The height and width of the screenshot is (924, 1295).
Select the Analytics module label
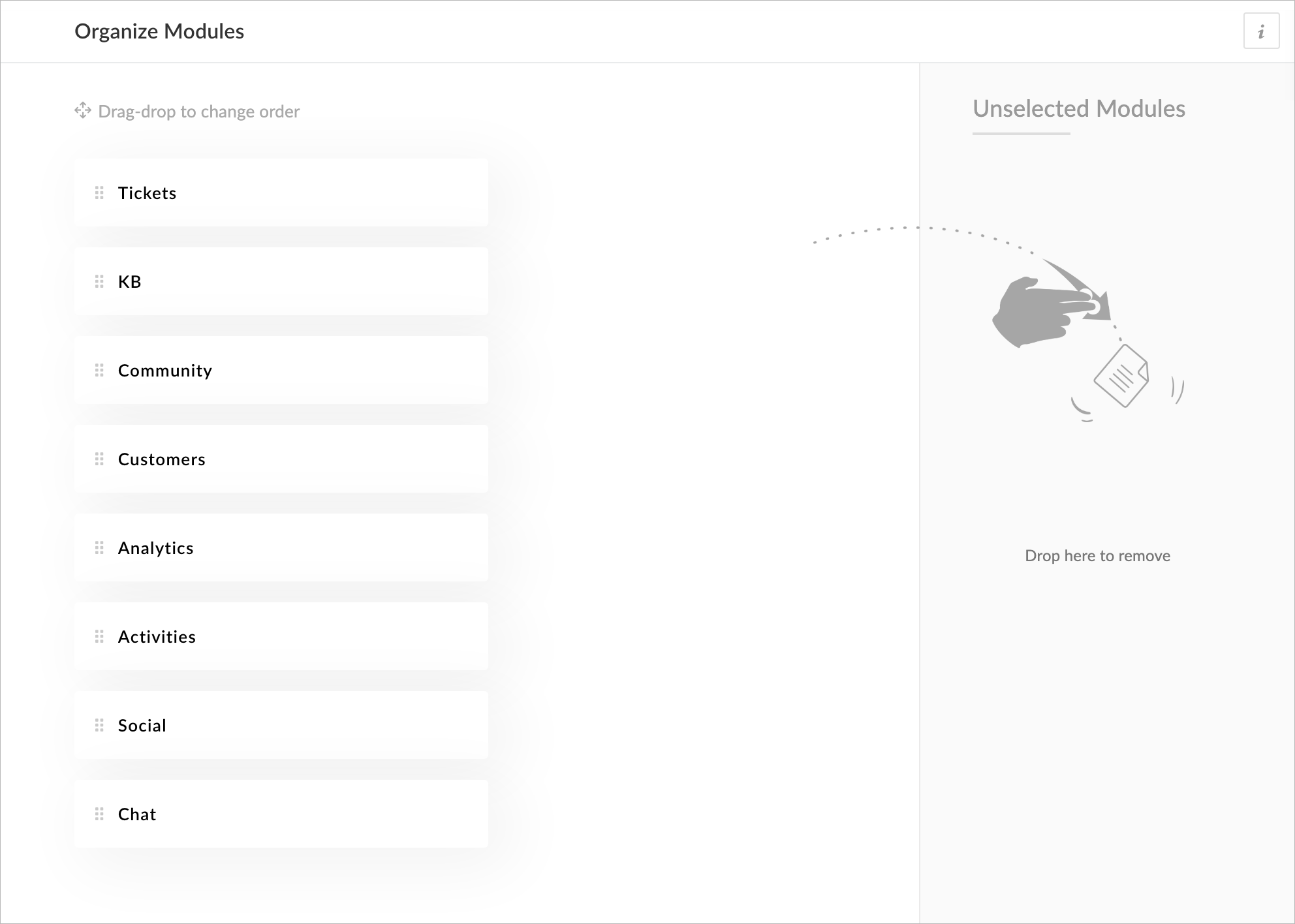click(156, 549)
